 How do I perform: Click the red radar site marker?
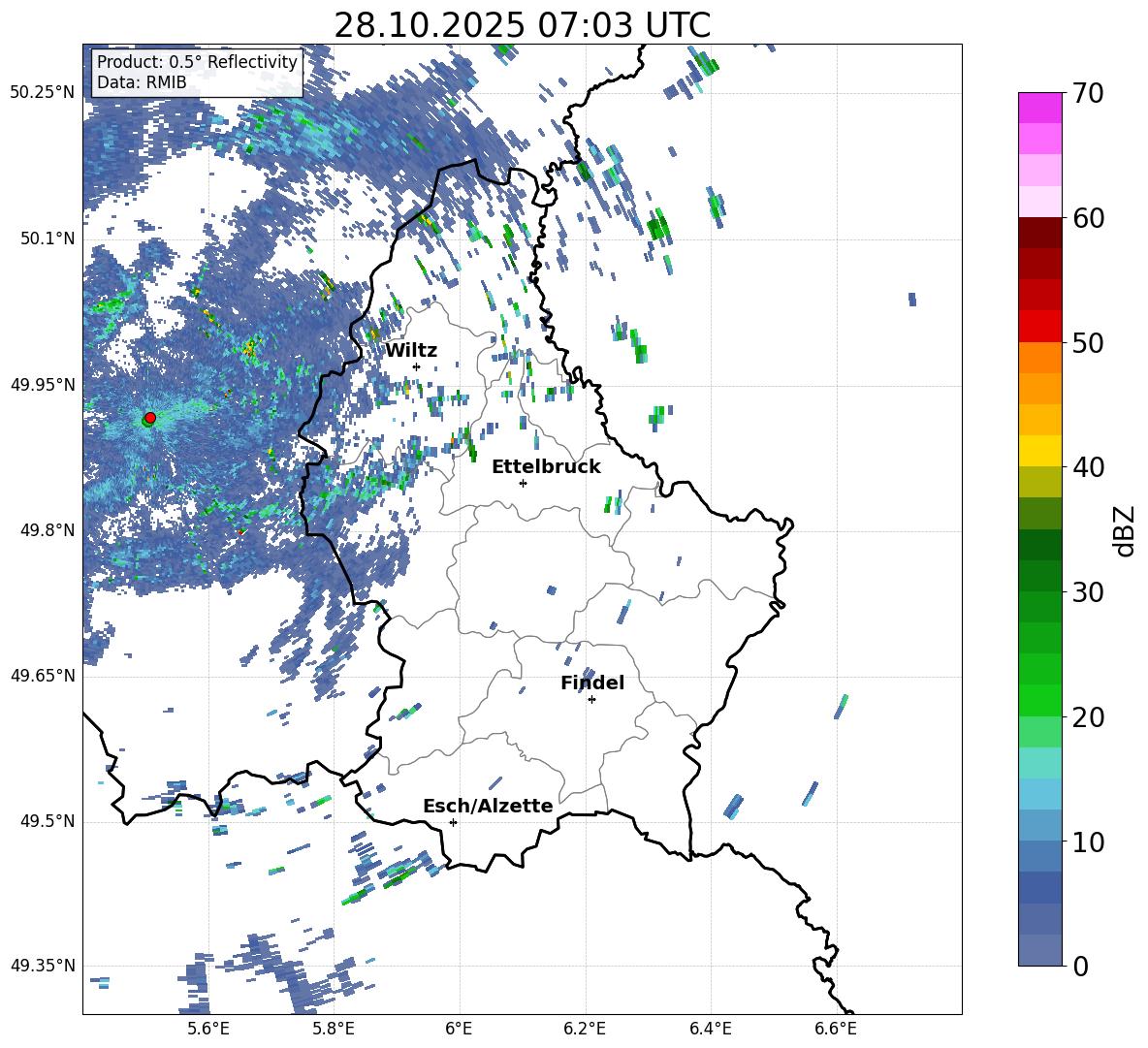coord(150,417)
